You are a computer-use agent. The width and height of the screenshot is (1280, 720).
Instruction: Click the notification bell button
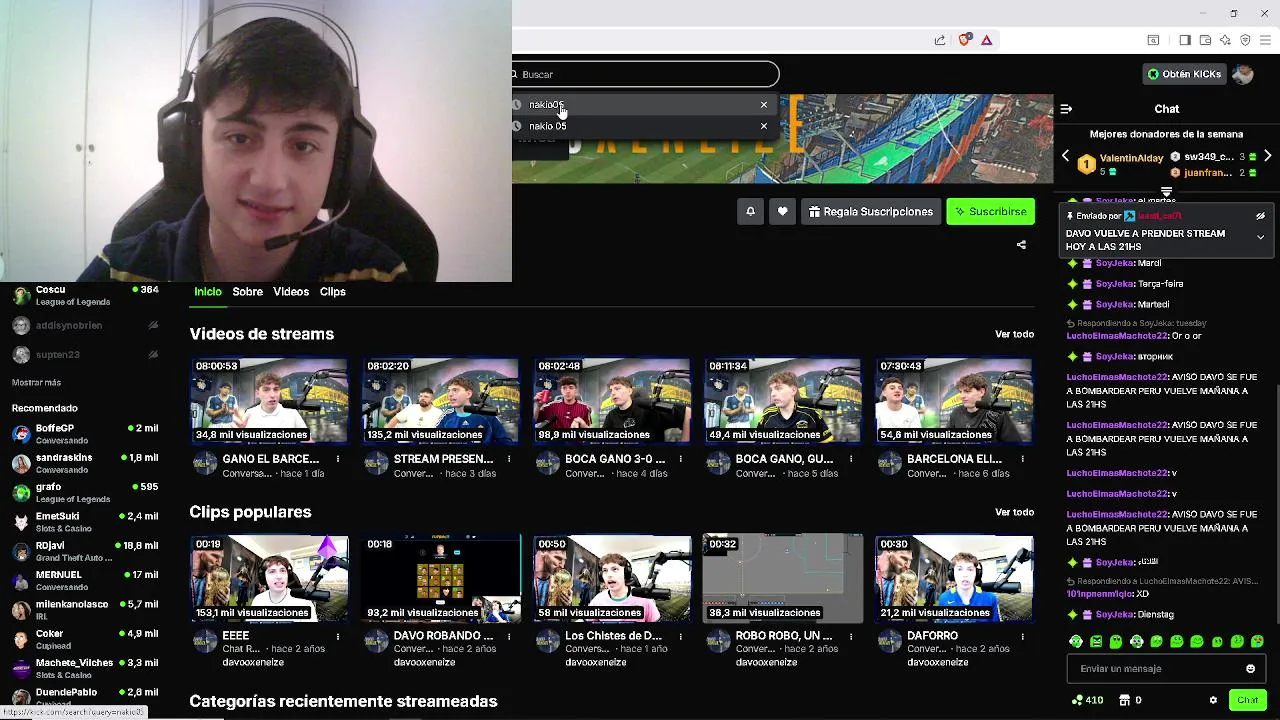[x=750, y=212]
